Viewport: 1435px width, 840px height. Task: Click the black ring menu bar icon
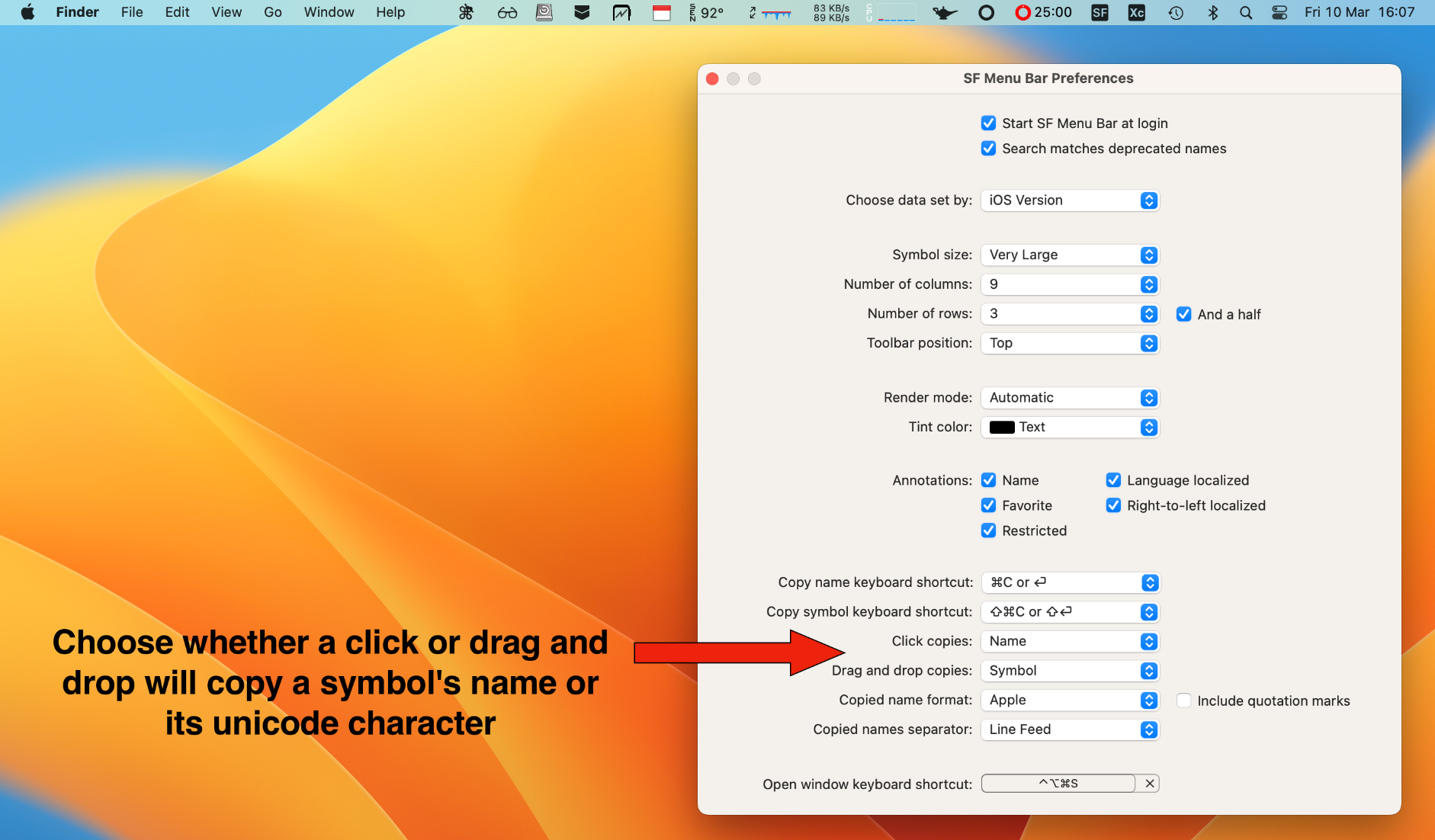click(986, 12)
